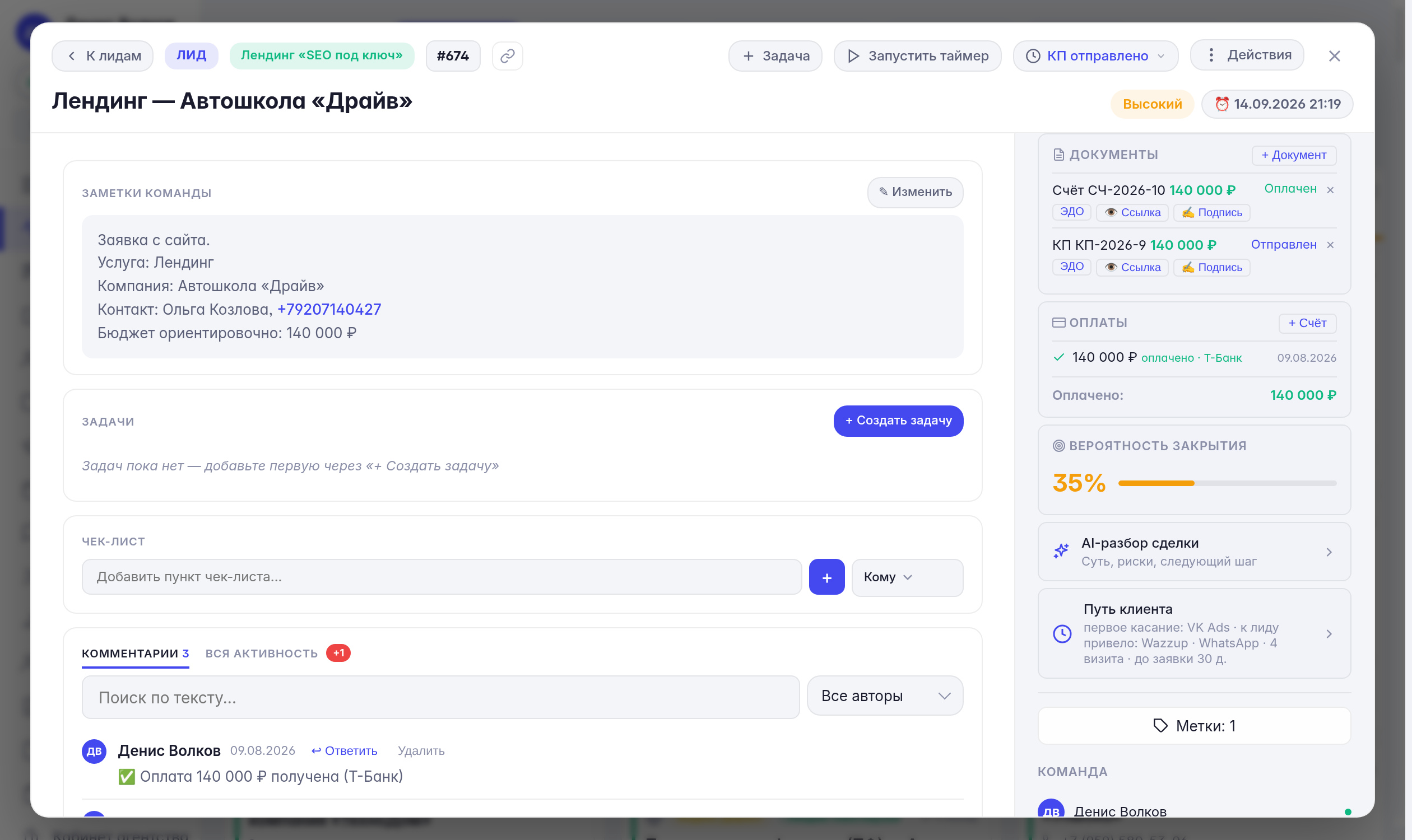Start the timer with Запустить таймер

pyautogui.click(x=917, y=55)
